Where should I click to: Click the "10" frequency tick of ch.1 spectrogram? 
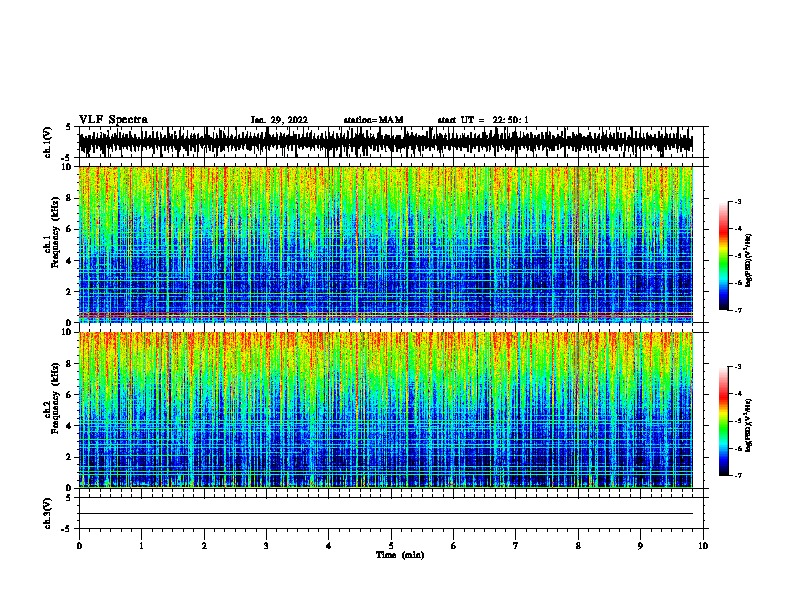coord(66,167)
